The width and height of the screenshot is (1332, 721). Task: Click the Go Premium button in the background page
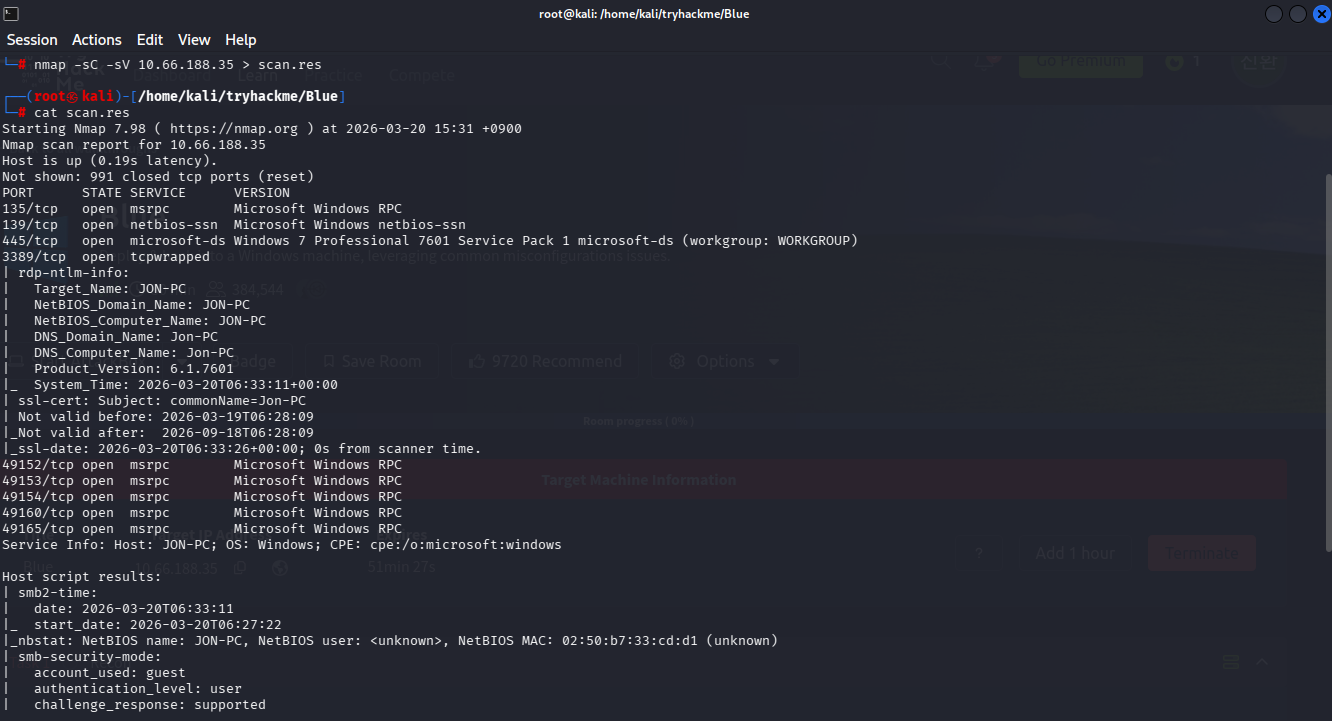pos(1080,61)
